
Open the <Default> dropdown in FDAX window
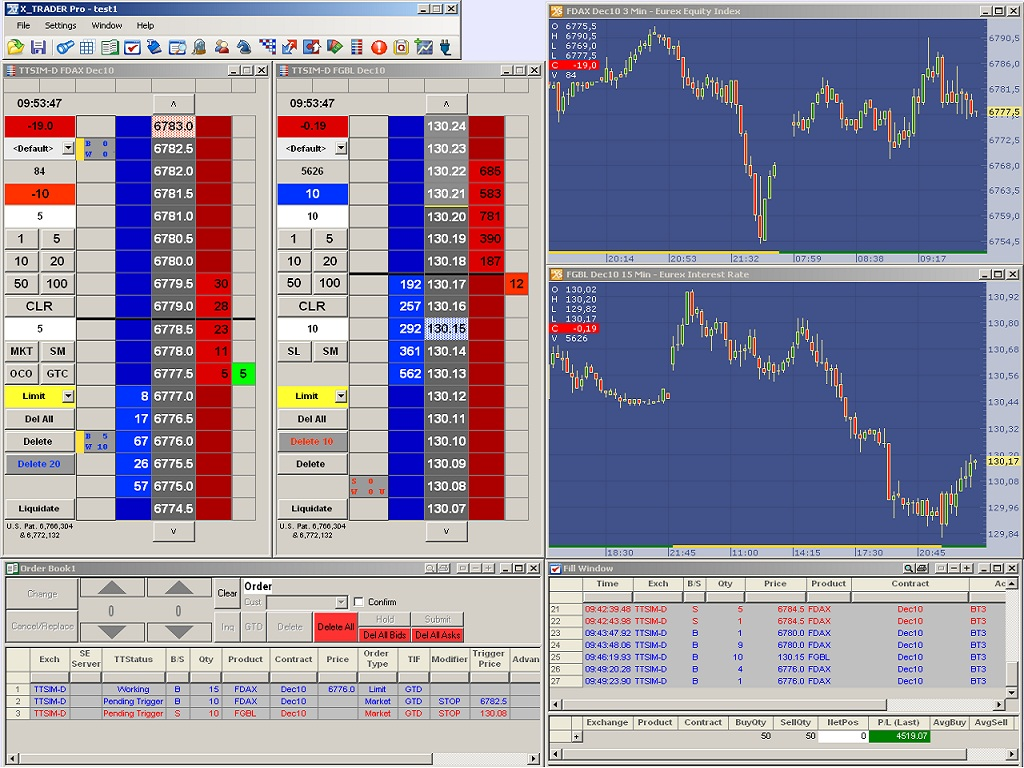tap(68, 149)
